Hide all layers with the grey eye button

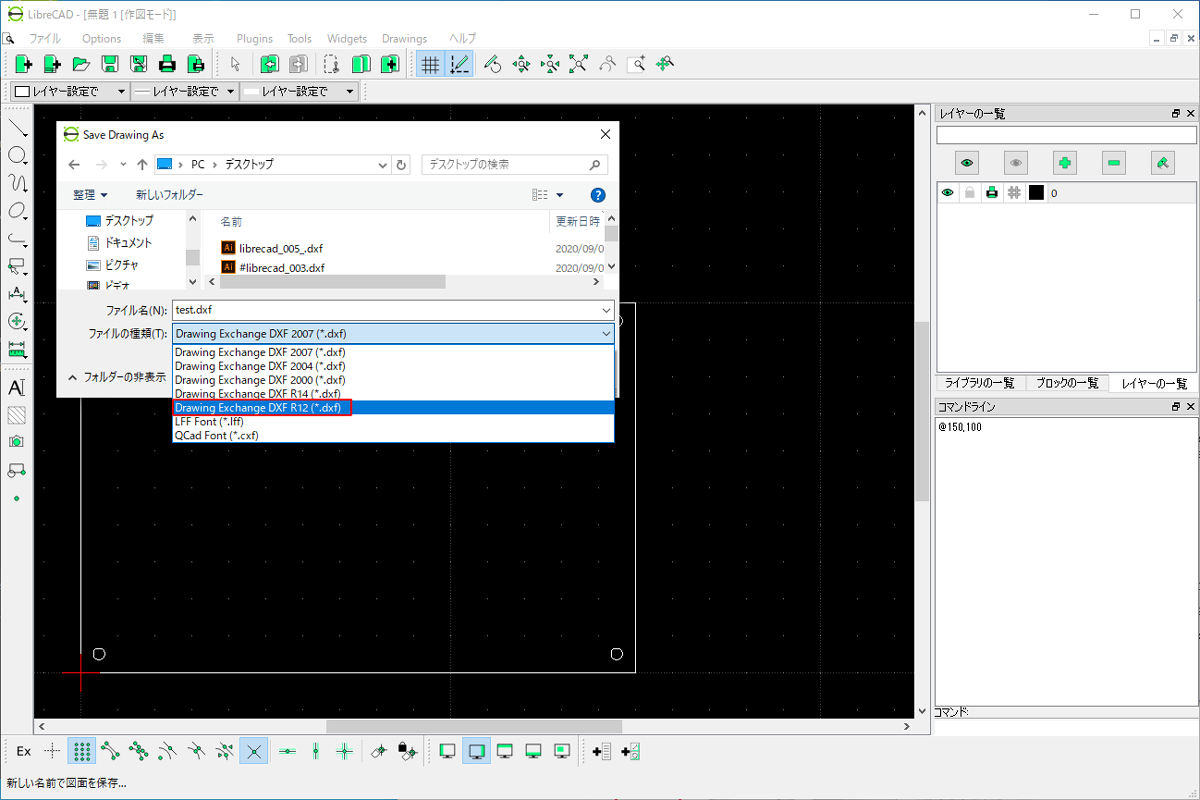pos(1016,163)
